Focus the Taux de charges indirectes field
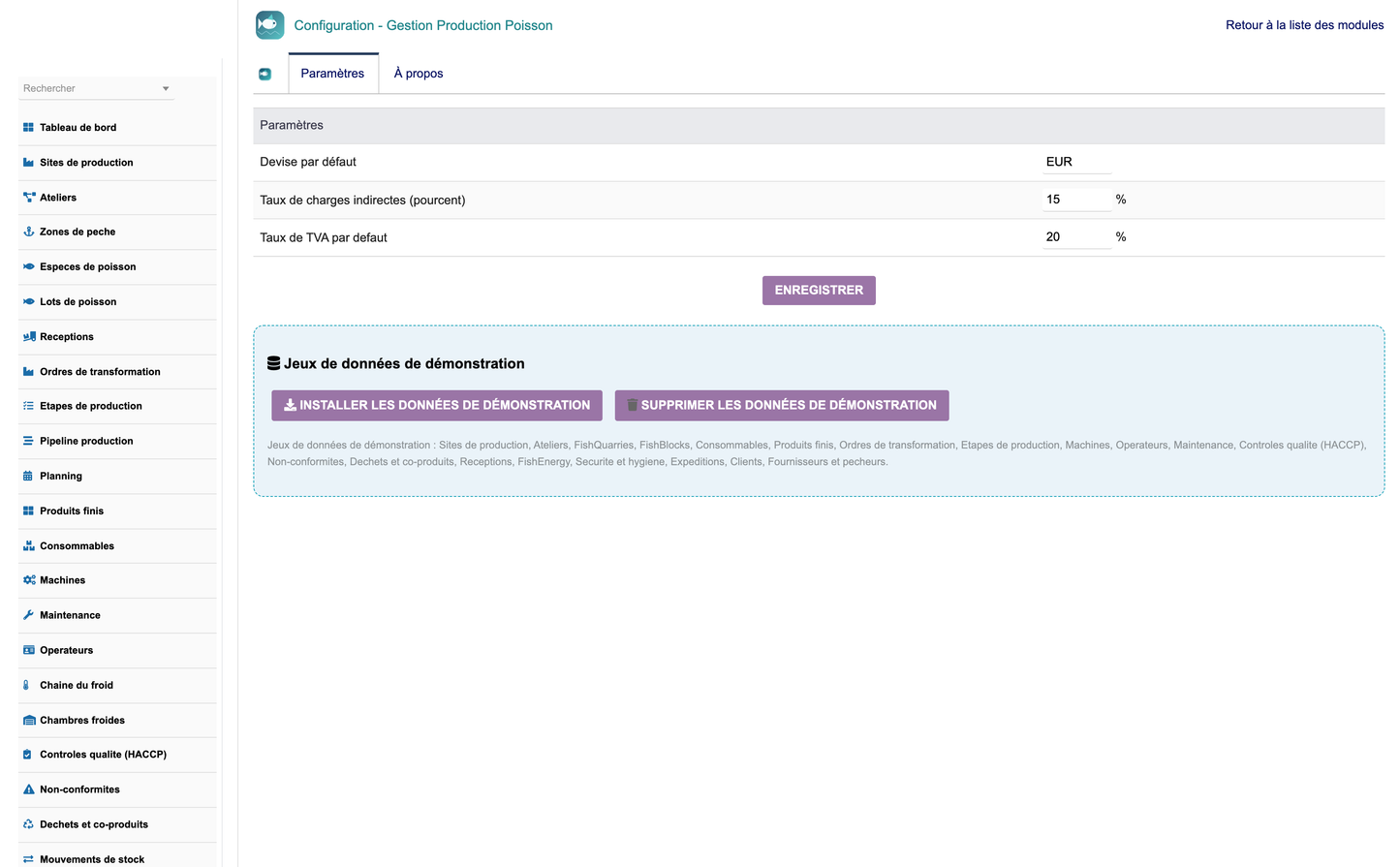1400x867 pixels. 1076,200
